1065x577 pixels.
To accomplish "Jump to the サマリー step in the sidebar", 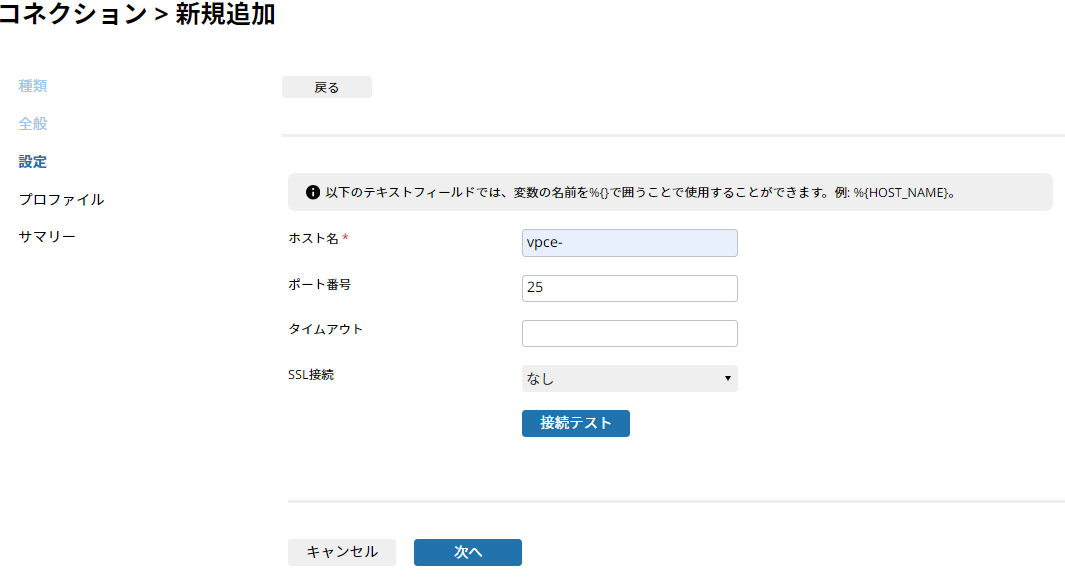I will tap(47, 238).
